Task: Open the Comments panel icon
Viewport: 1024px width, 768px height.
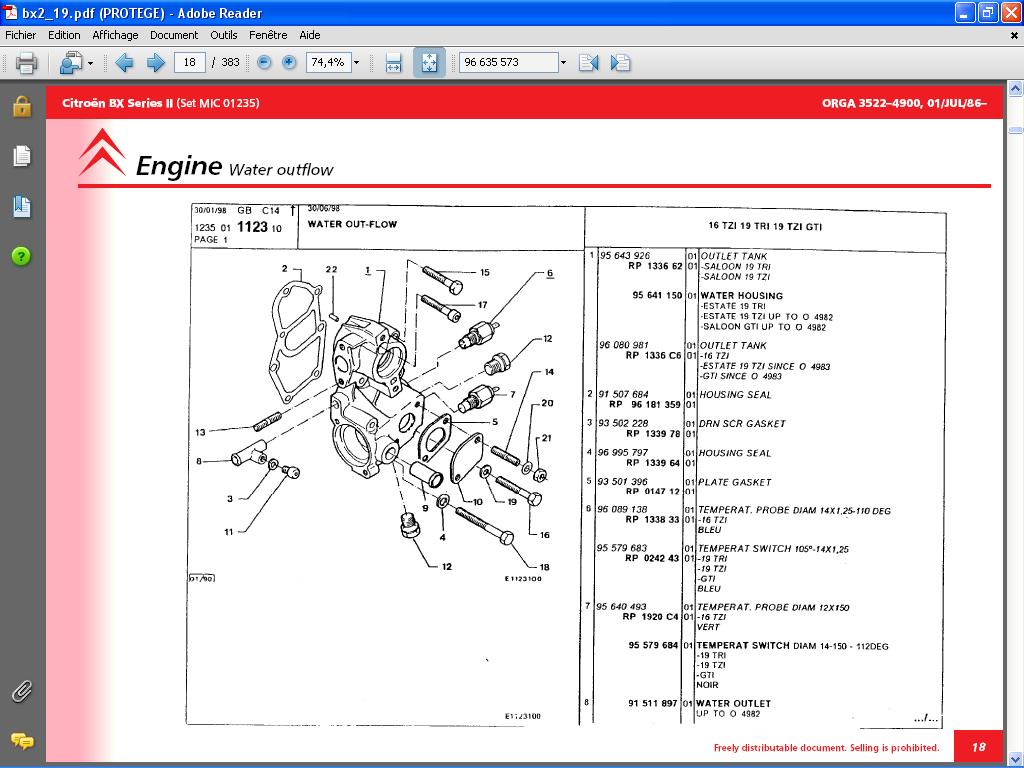Action: pos(21,741)
